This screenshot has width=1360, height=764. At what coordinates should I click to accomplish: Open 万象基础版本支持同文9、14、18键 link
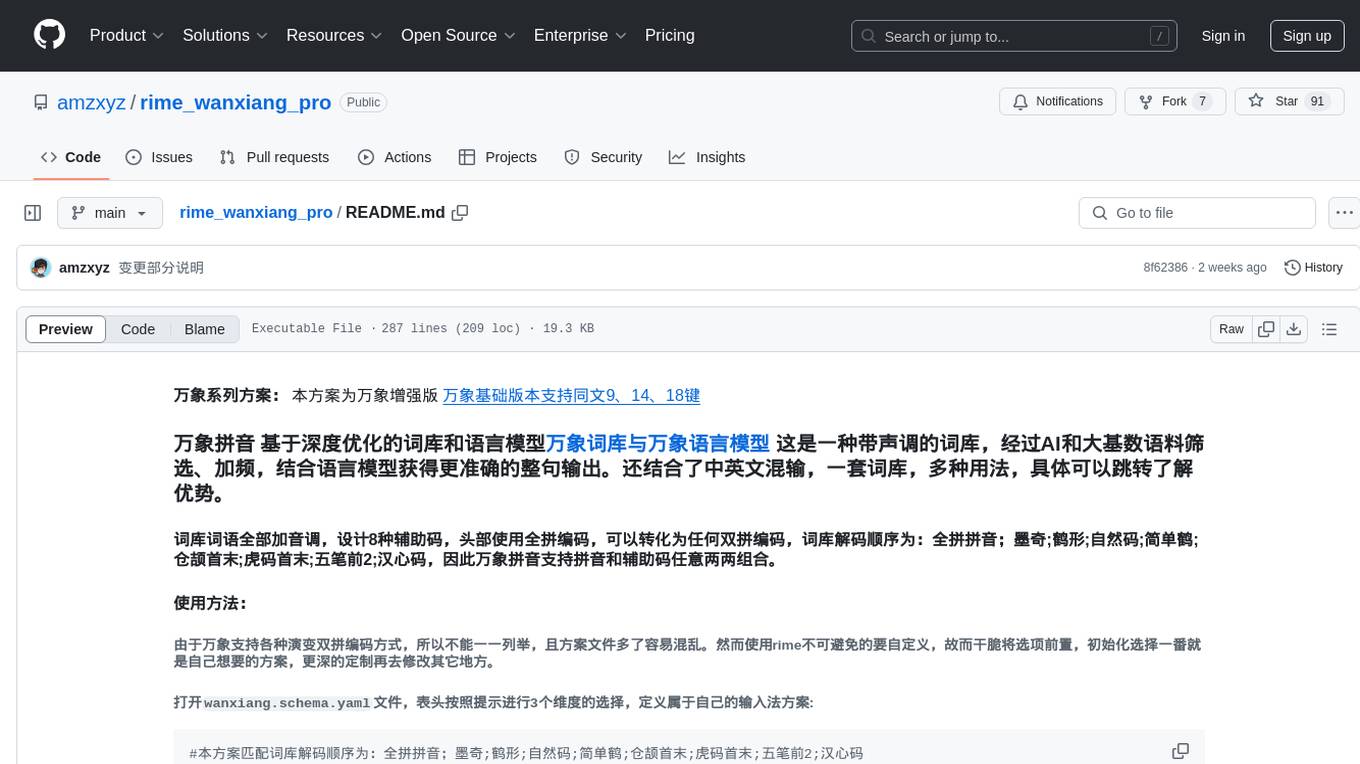click(x=571, y=395)
